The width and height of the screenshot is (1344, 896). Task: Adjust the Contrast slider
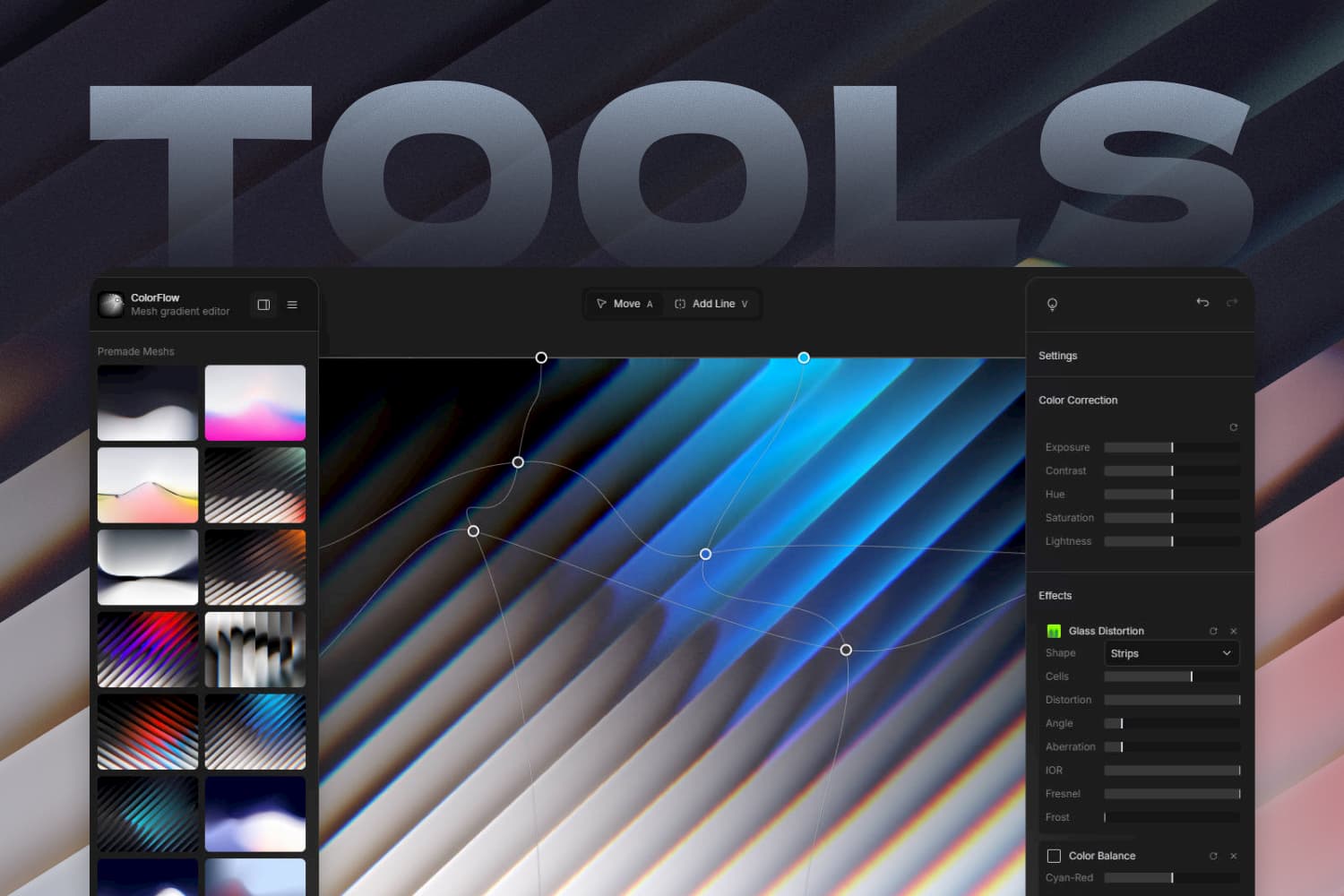(x=1172, y=470)
